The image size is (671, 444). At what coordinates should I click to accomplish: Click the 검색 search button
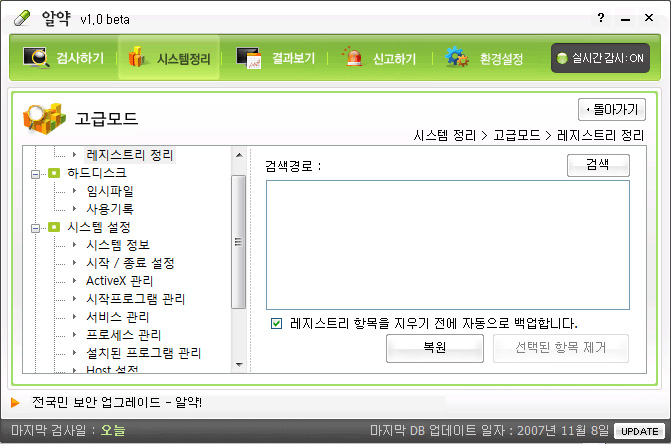coord(598,165)
